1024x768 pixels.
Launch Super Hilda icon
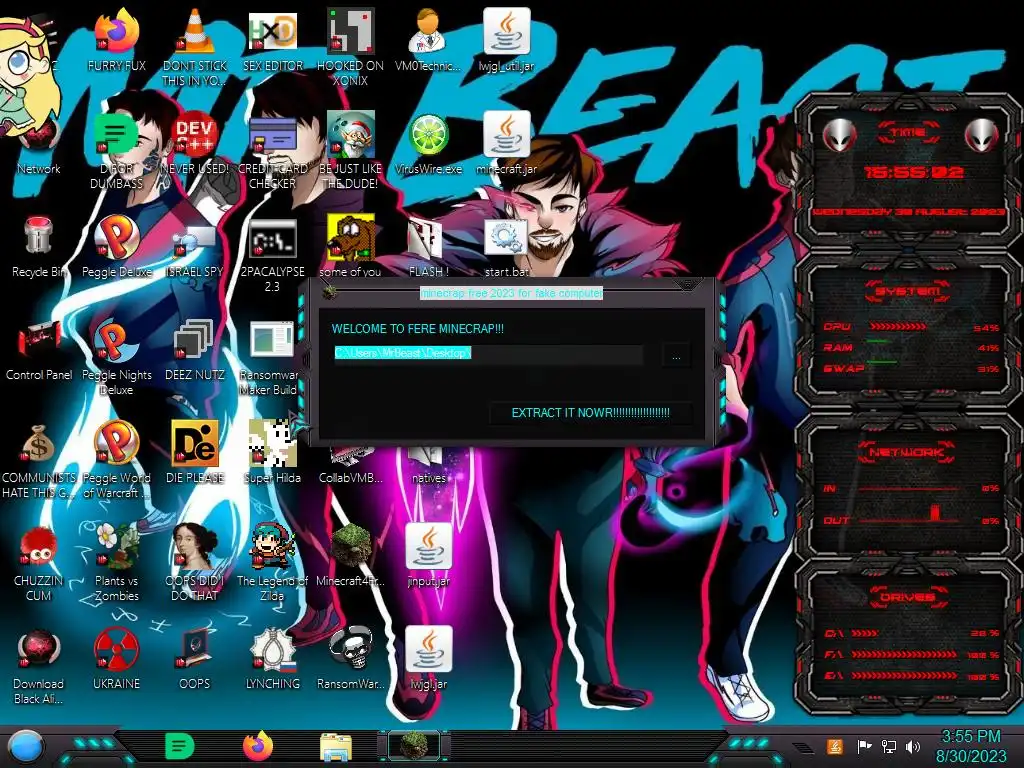point(272,444)
